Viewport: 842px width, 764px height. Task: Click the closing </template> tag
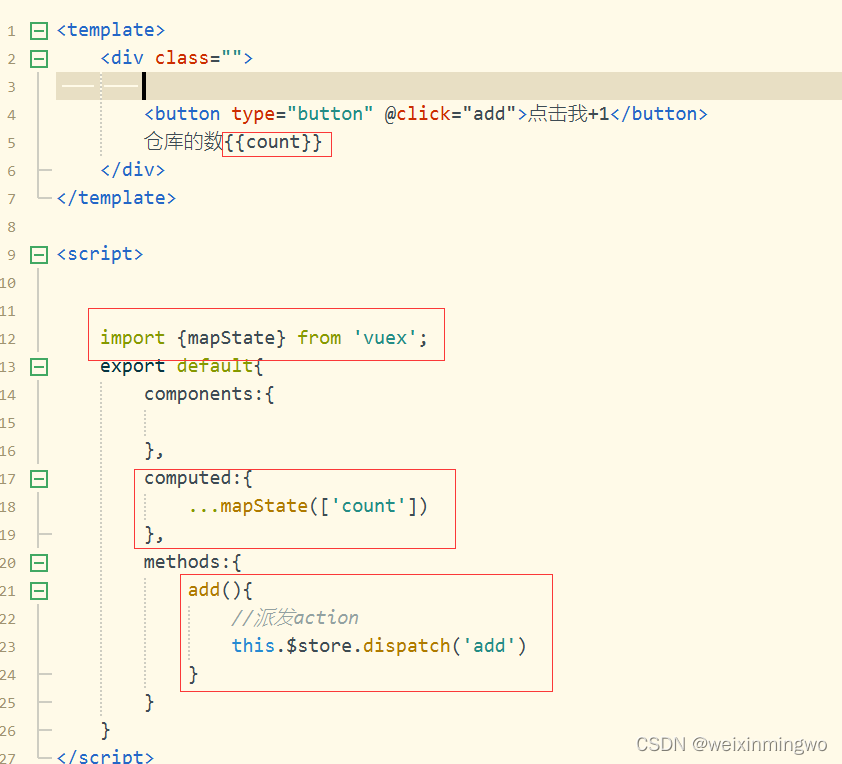pyautogui.click(x=117, y=198)
